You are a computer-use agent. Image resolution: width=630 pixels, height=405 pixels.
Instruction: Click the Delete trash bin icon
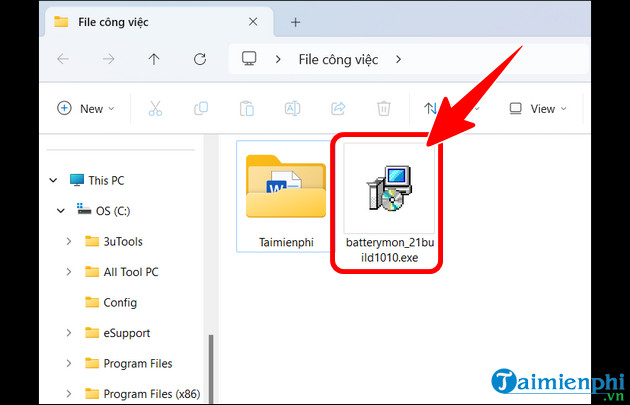[x=384, y=108]
